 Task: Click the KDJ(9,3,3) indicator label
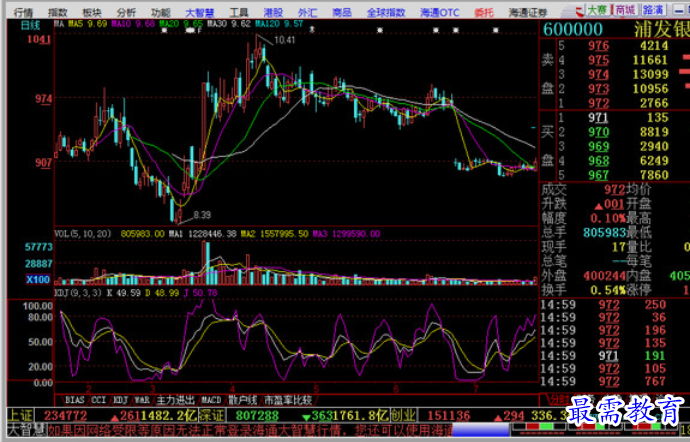(78, 293)
